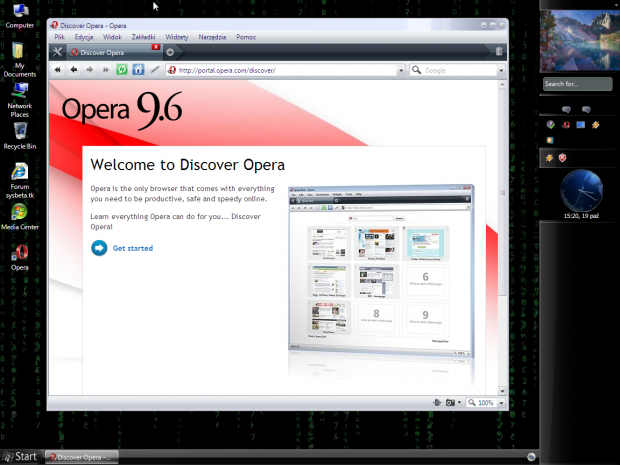The width and height of the screenshot is (620, 465).
Task: Open Forum sysbeta.tk shortcut
Action: (20, 181)
